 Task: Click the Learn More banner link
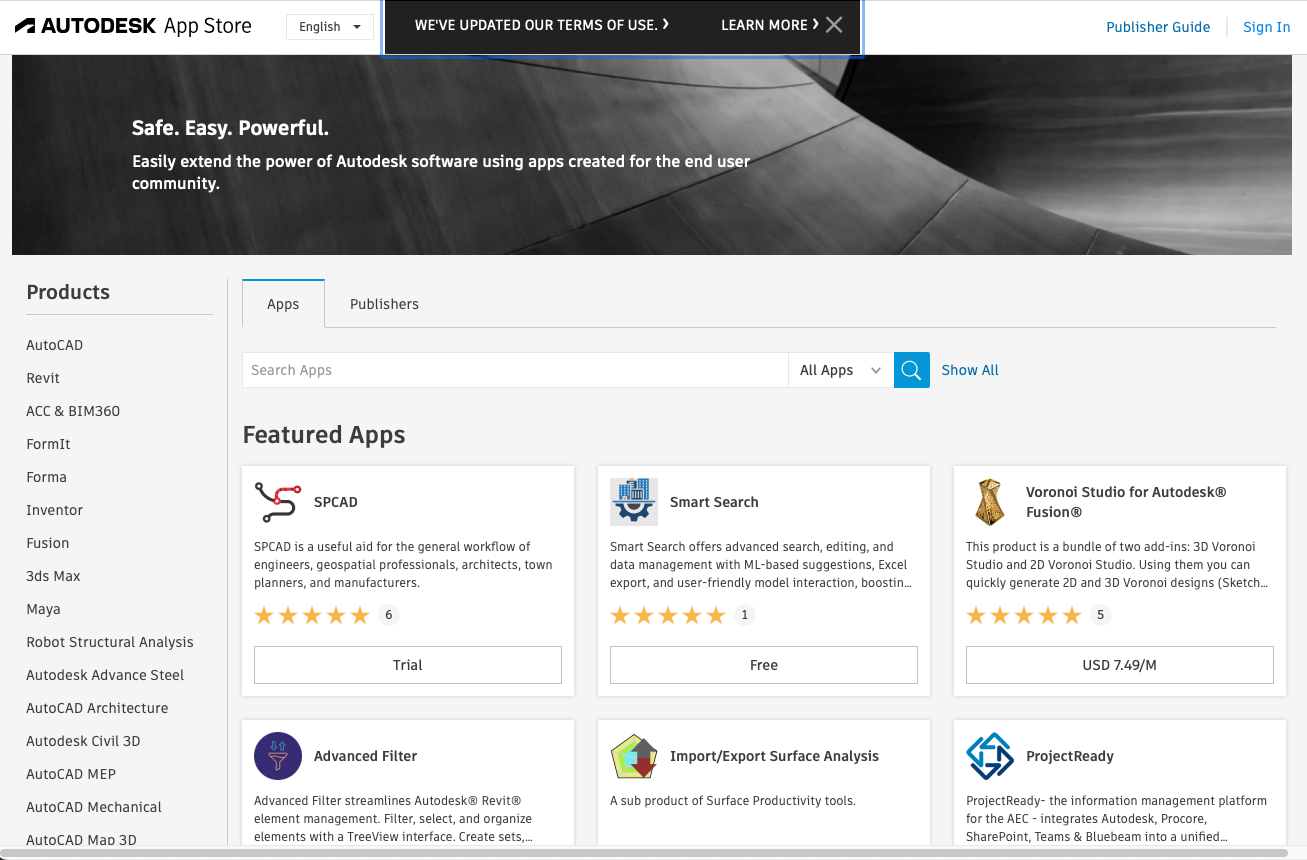(769, 25)
